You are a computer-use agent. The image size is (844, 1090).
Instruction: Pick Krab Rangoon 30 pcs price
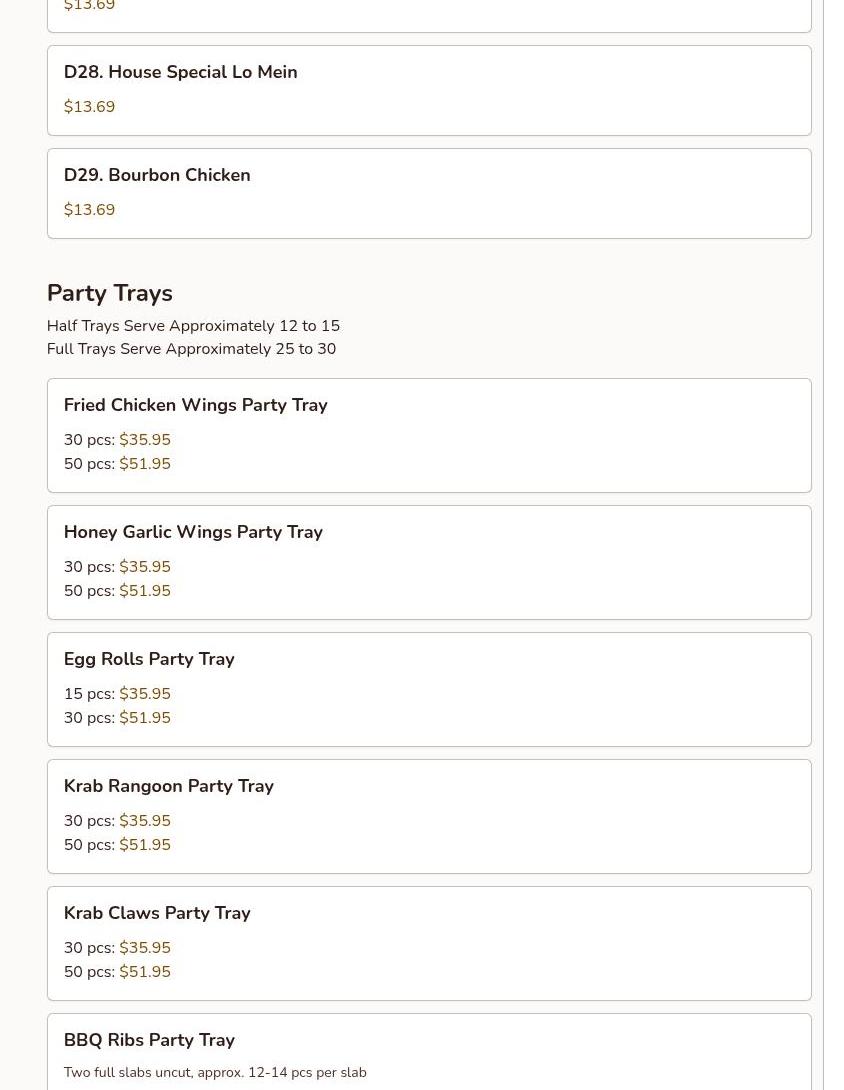tap(117, 821)
